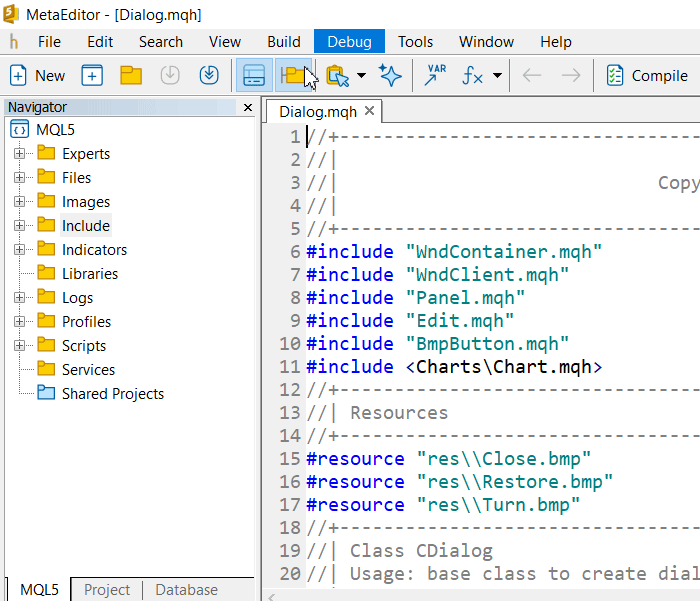Screen dimensions: 700x601
Task: Open the Build menu
Action: [283, 42]
